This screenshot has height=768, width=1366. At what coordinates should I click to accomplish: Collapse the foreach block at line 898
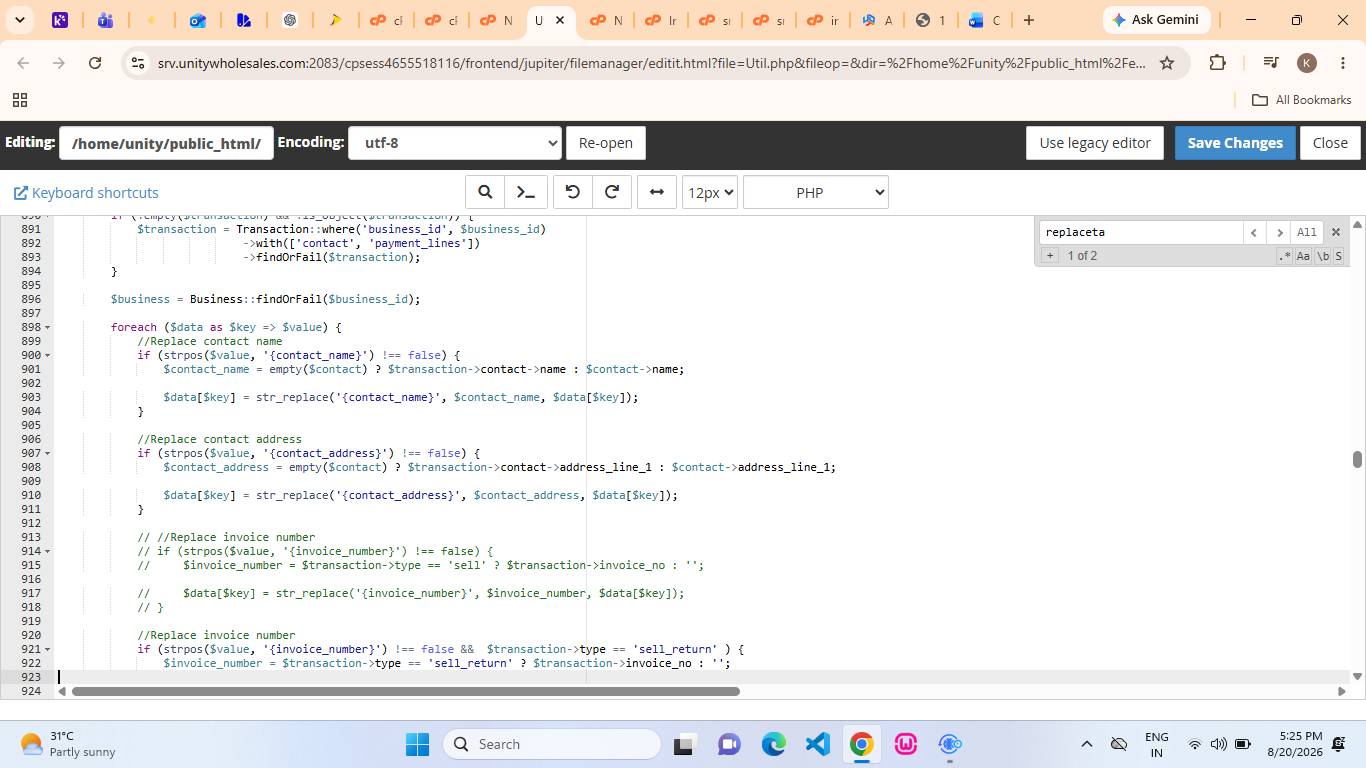[48, 327]
